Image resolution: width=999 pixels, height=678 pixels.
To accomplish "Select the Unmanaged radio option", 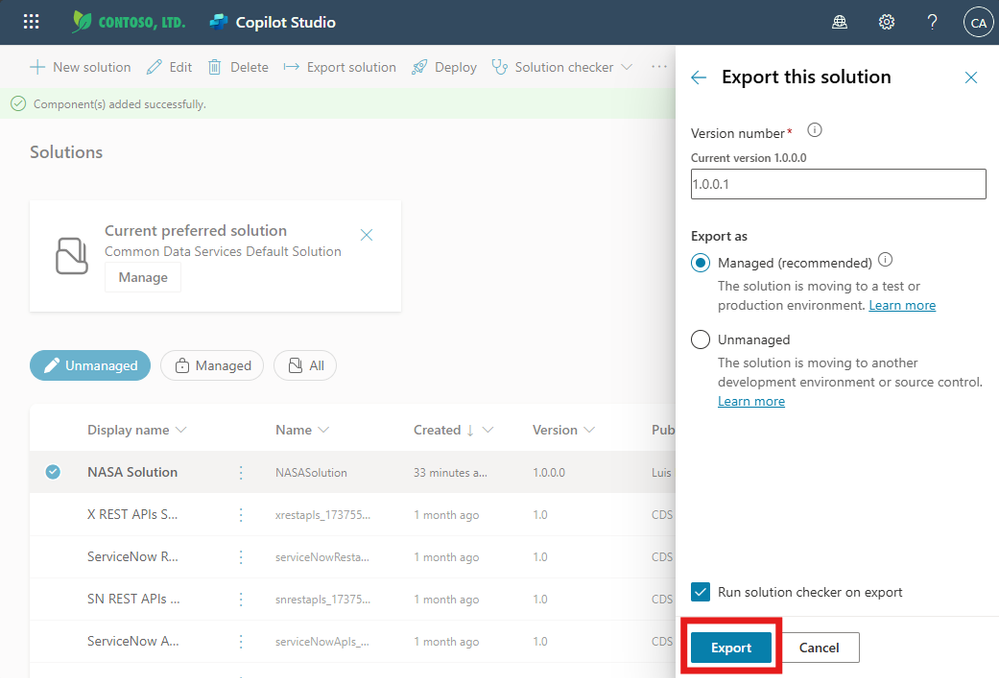I will (700, 340).
